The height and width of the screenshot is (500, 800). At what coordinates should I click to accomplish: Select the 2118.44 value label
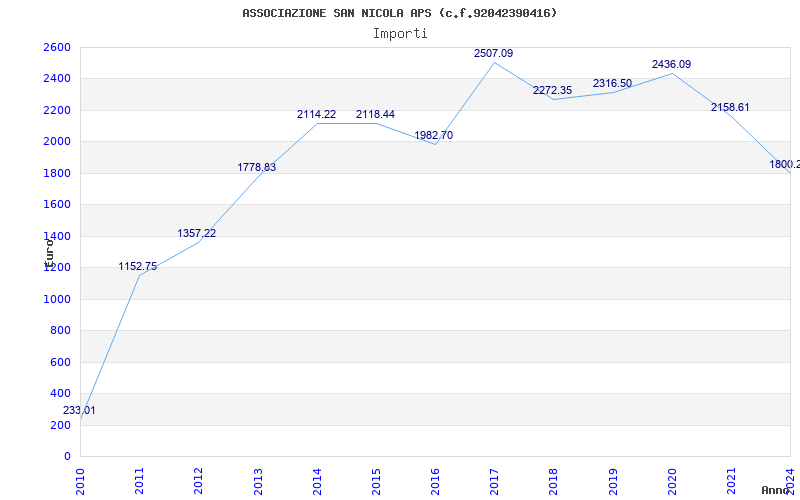point(375,114)
